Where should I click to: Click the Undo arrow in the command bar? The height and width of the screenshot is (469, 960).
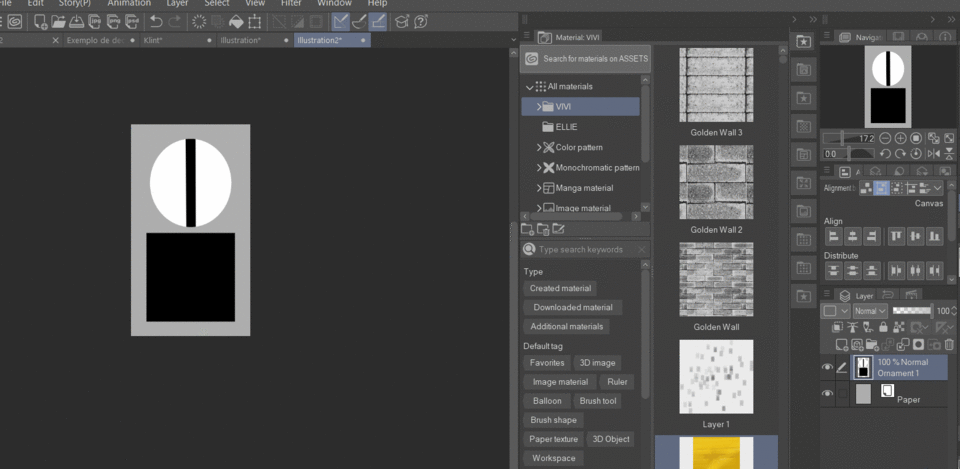[x=156, y=21]
